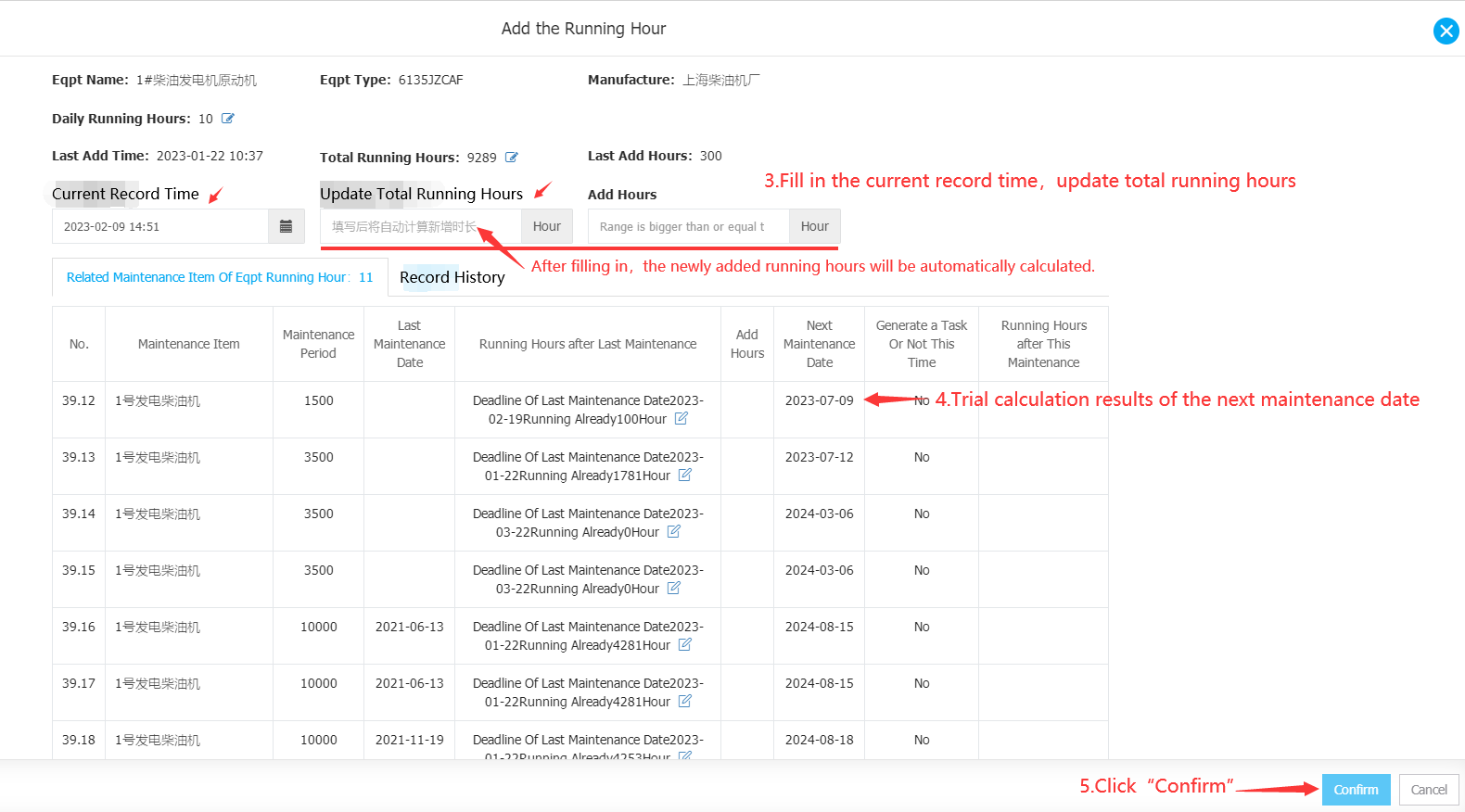Edit Total Running Hours value icon
Image resolution: width=1465 pixels, height=812 pixels.
512,158
